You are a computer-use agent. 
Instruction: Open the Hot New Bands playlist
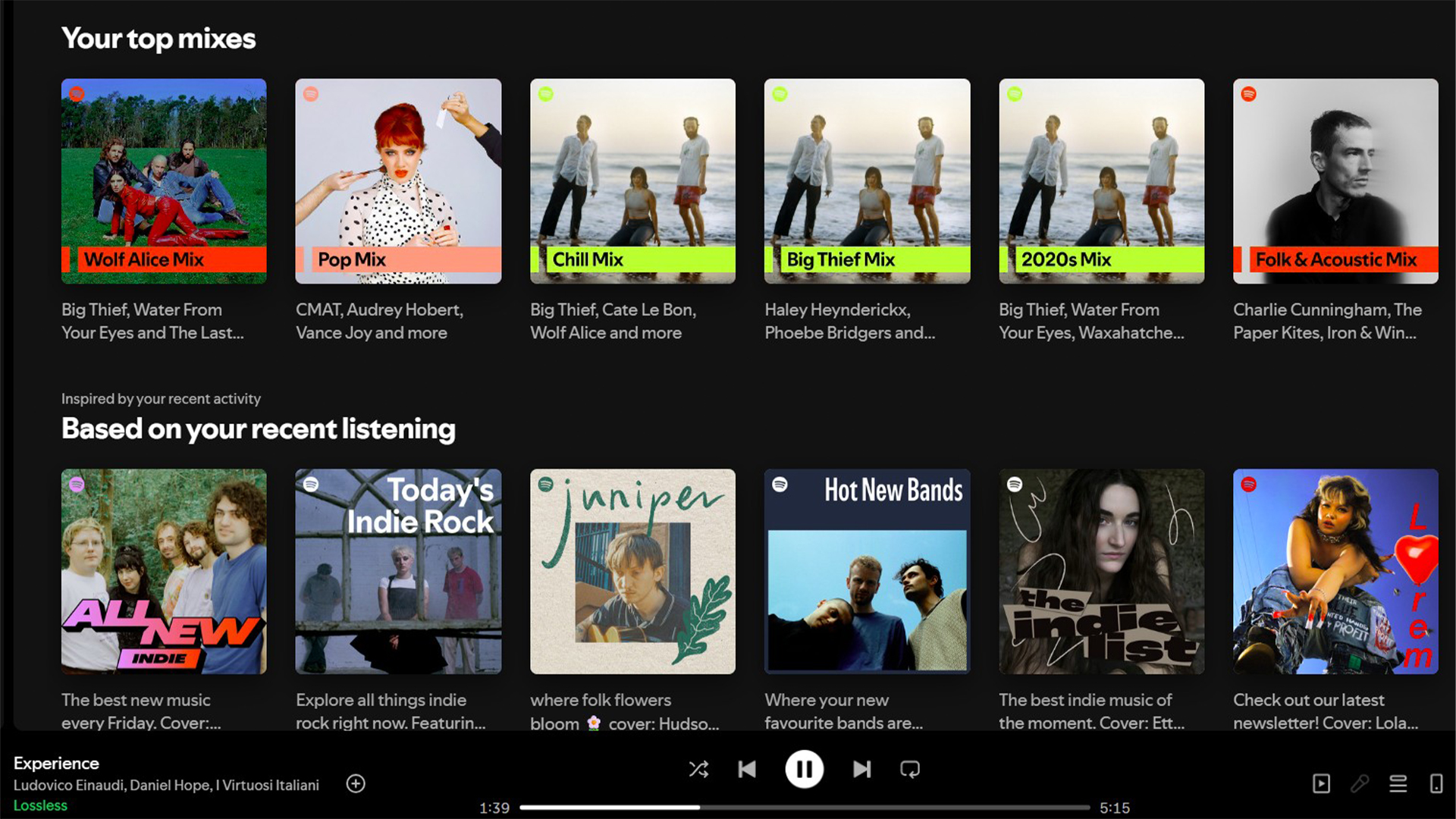867,571
